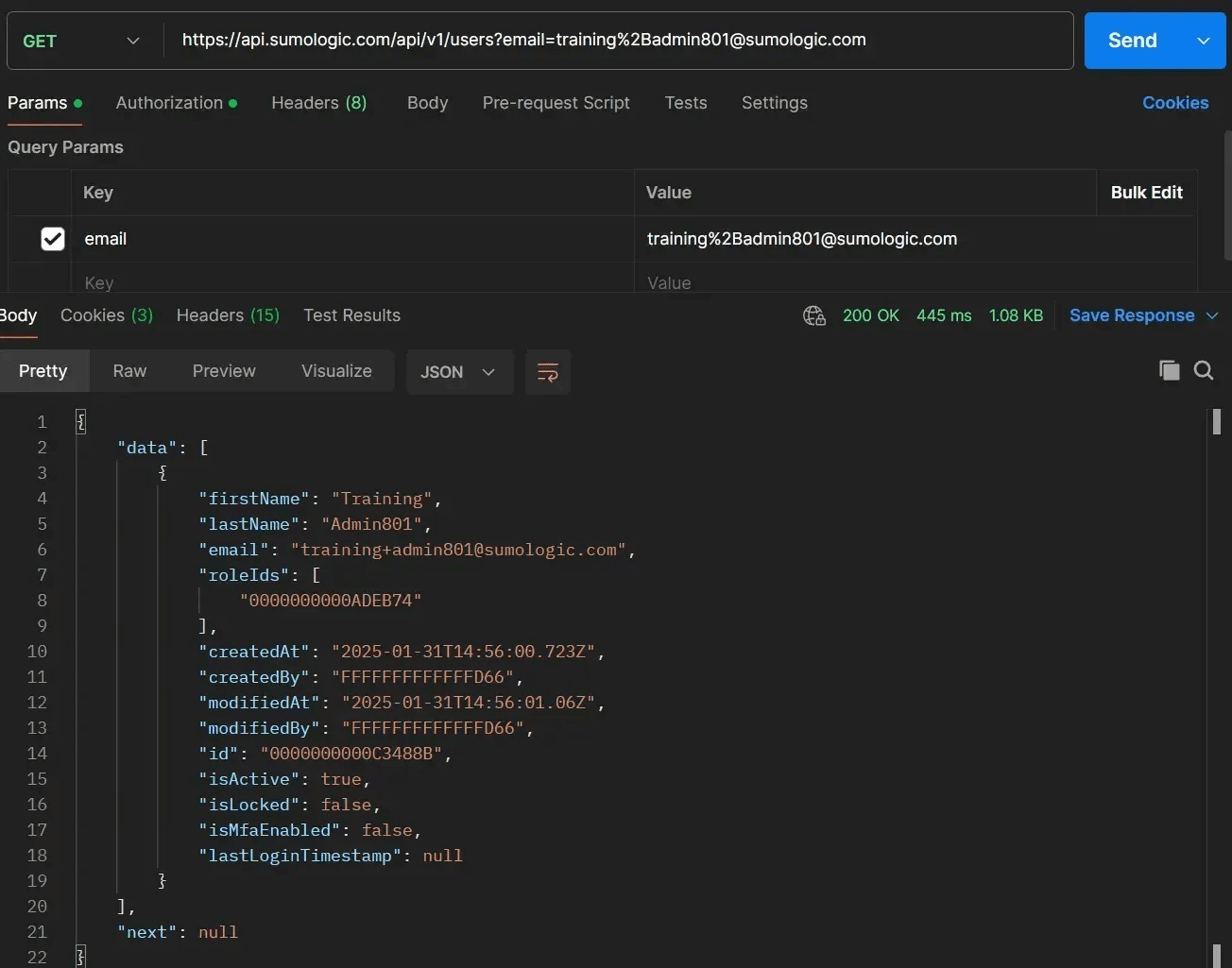Switch to the Raw response view

pyautogui.click(x=129, y=371)
